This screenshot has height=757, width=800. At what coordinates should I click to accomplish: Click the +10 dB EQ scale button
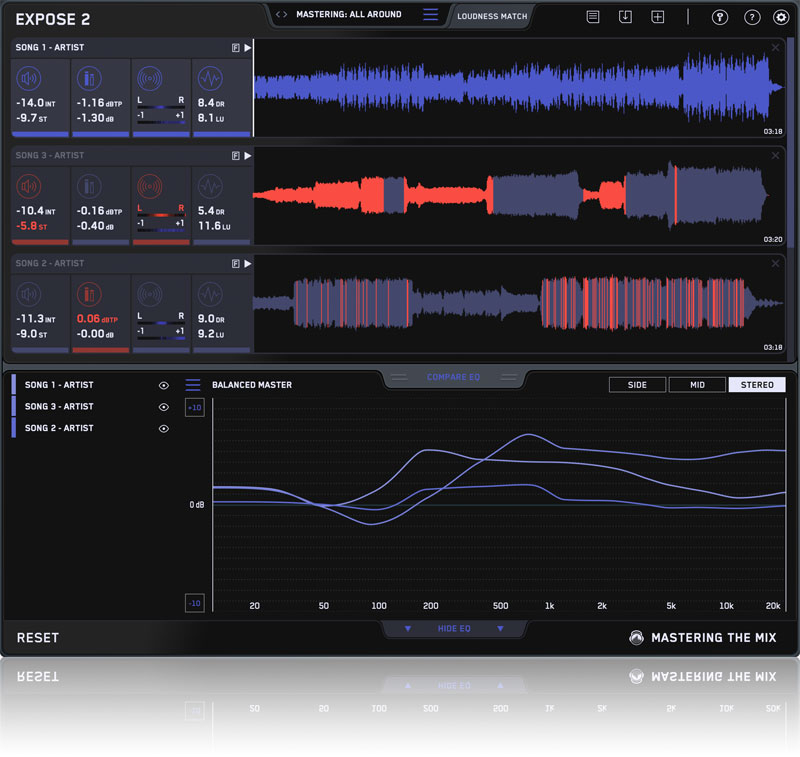pos(195,408)
